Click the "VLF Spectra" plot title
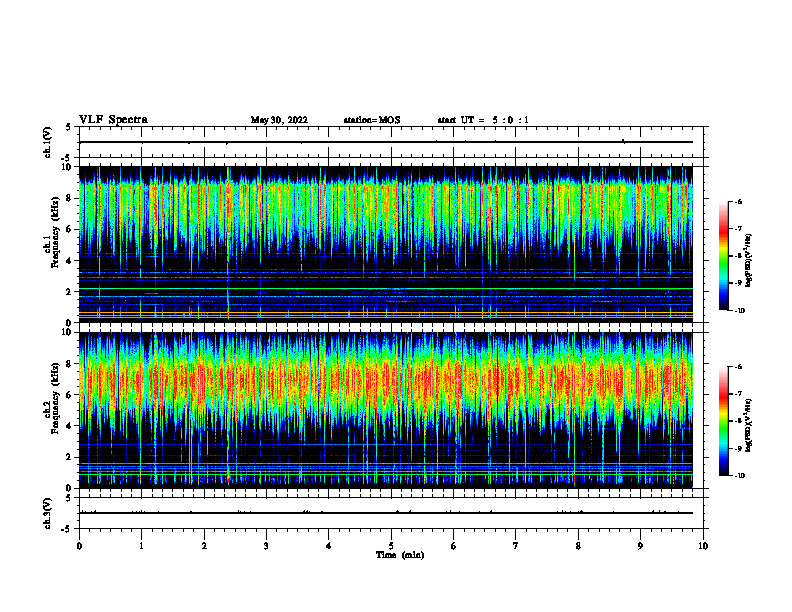792x612 pixels. click(113, 120)
